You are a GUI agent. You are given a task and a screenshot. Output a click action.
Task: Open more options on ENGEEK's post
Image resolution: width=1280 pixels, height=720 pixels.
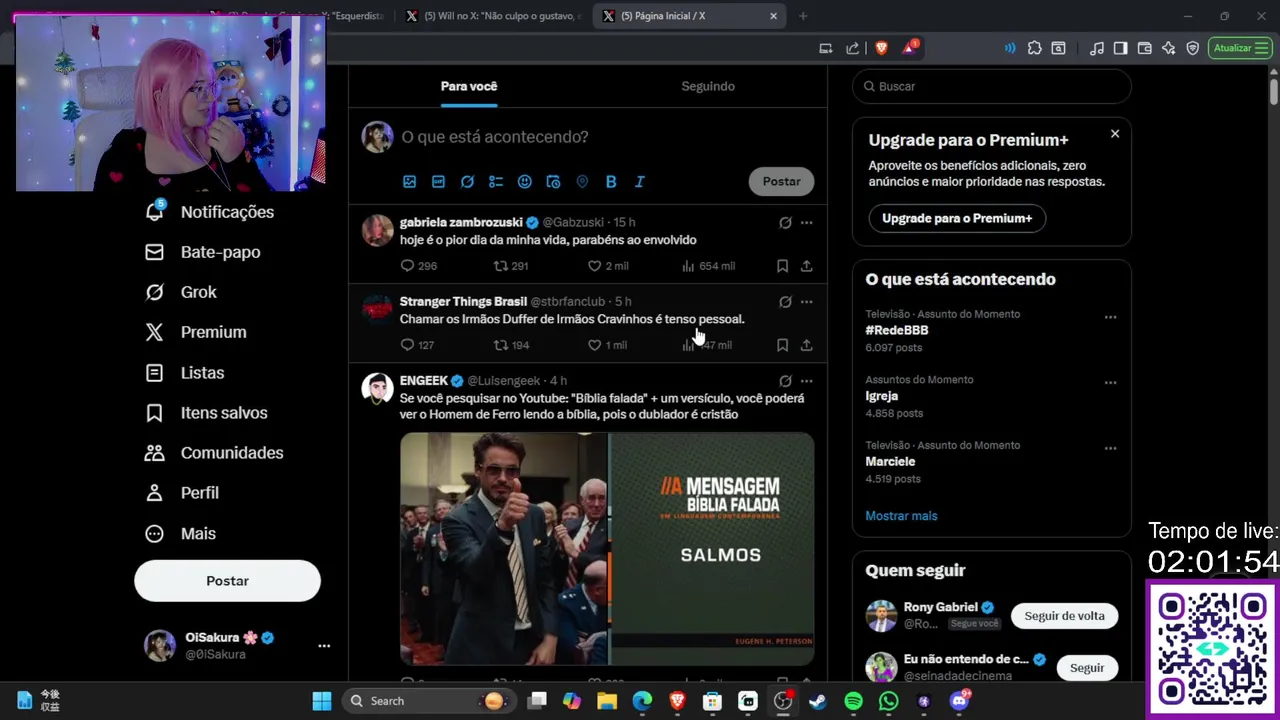point(806,381)
